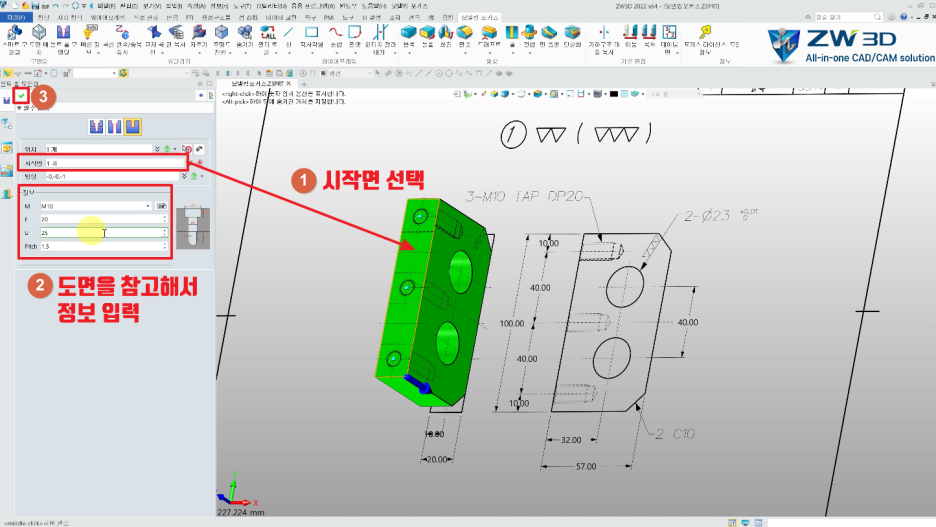Open the user role sidebar icon
This screenshot has height=527, width=936.
pos(7,194)
